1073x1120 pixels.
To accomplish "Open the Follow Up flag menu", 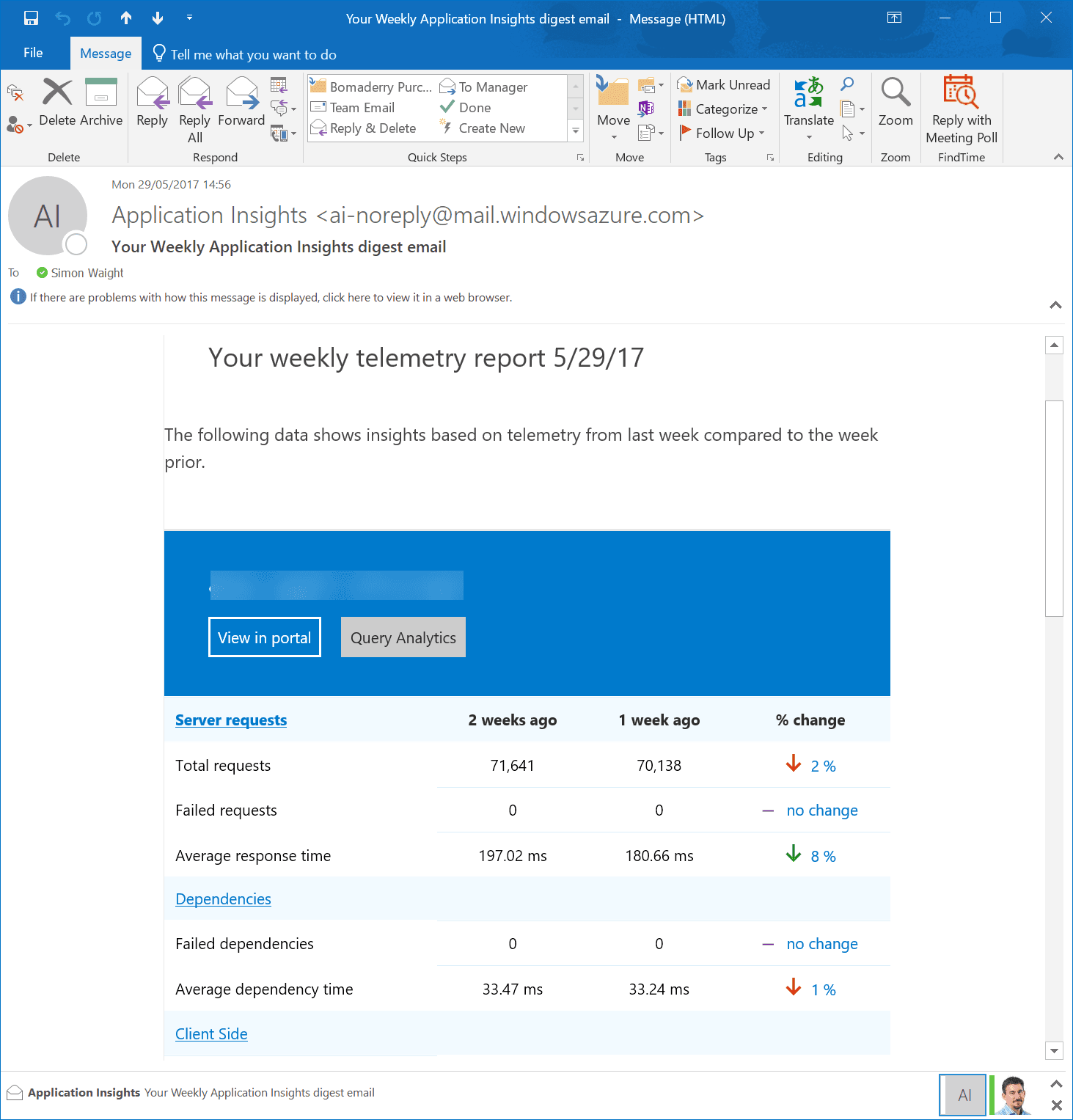I will coord(722,133).
